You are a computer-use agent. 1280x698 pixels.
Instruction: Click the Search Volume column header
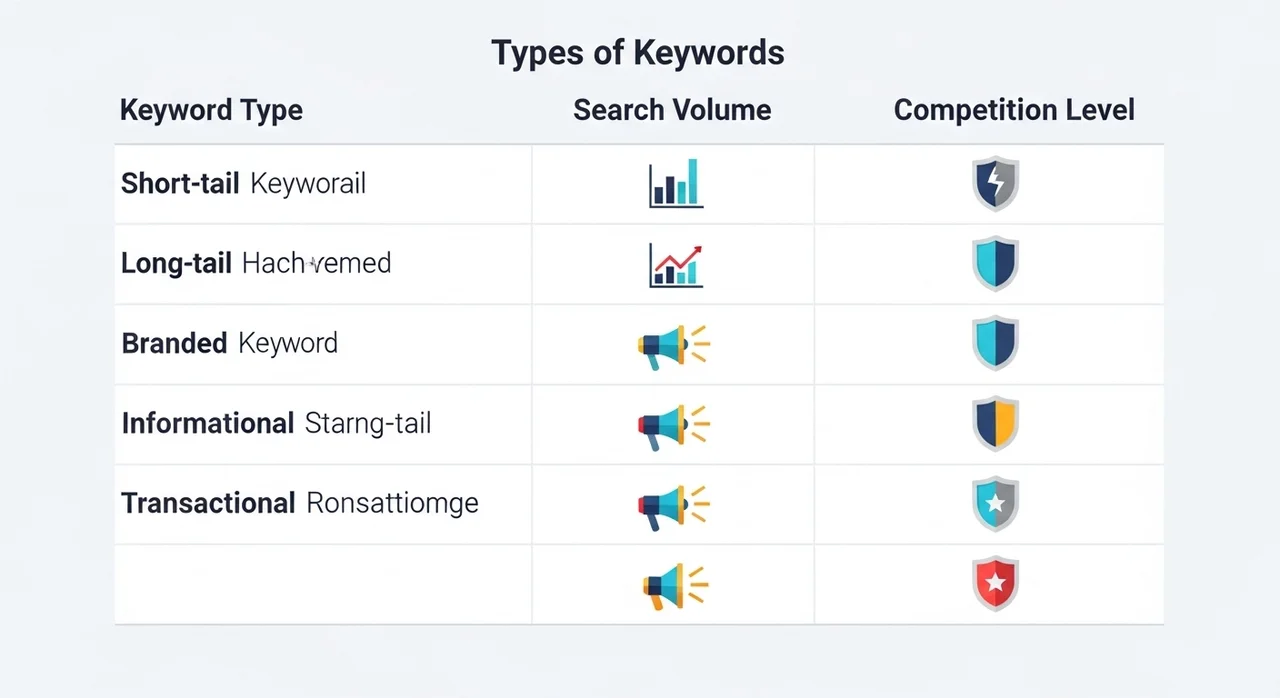[672, 110]
